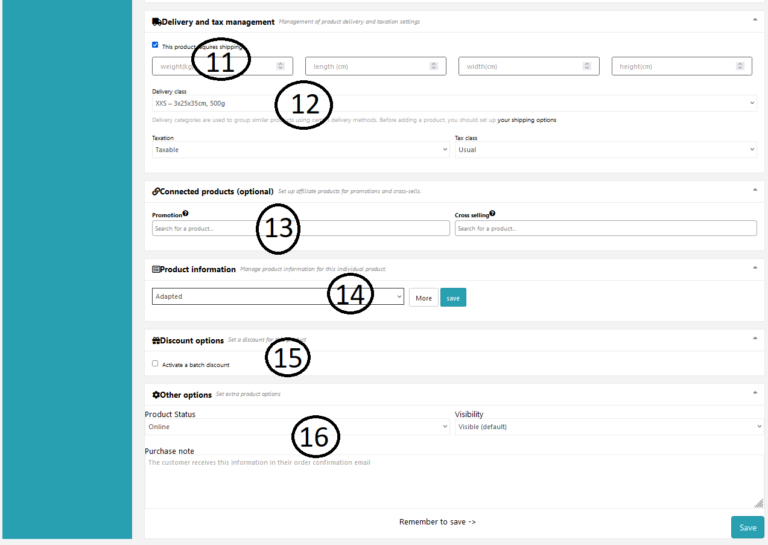Click the Product information list icon

pyautogui.click(x=156, y=269)
